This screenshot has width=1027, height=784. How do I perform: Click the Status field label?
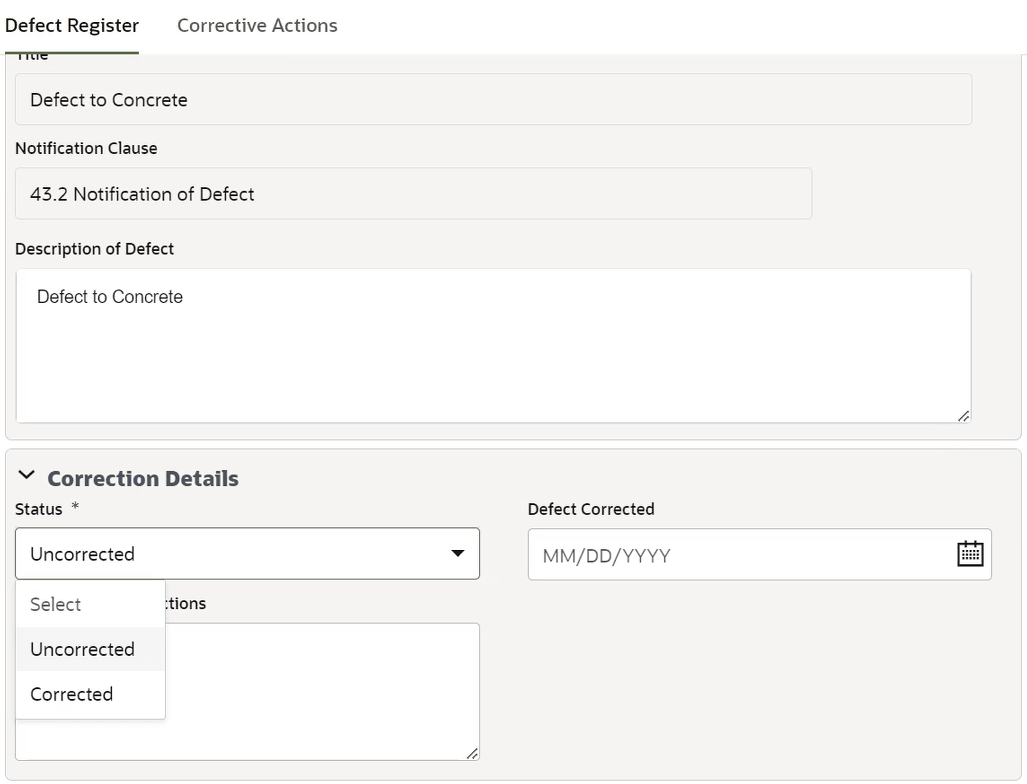tap(39, 509)
